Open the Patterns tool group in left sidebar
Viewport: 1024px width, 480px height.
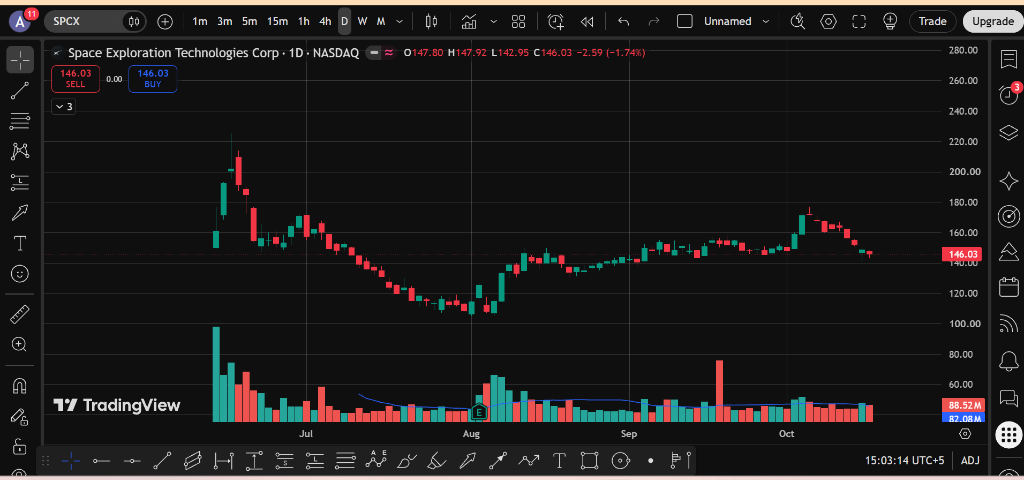(x=20, y=152)
